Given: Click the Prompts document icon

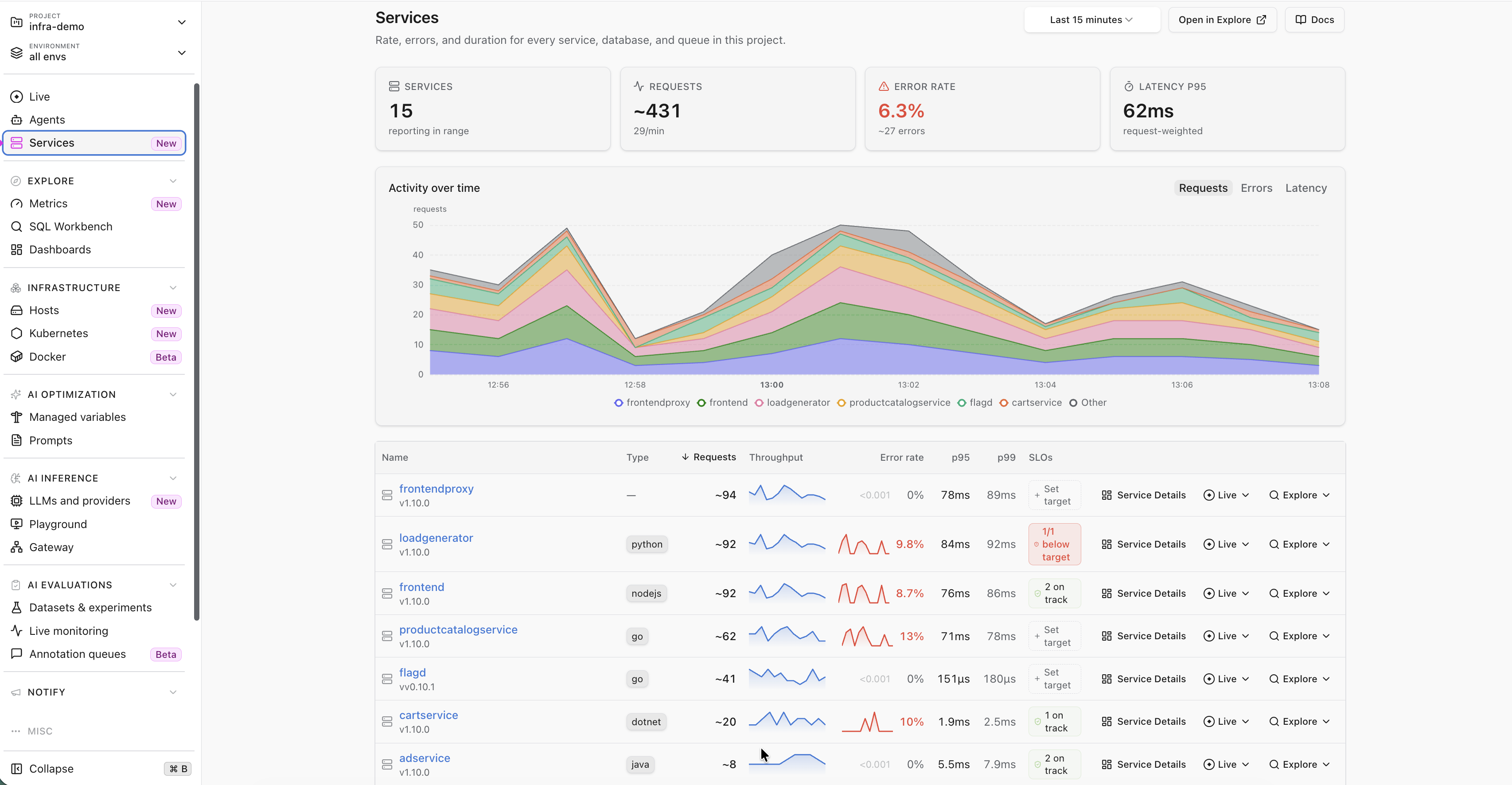Looking at the screenshot, I should click(x=16, y=440).
